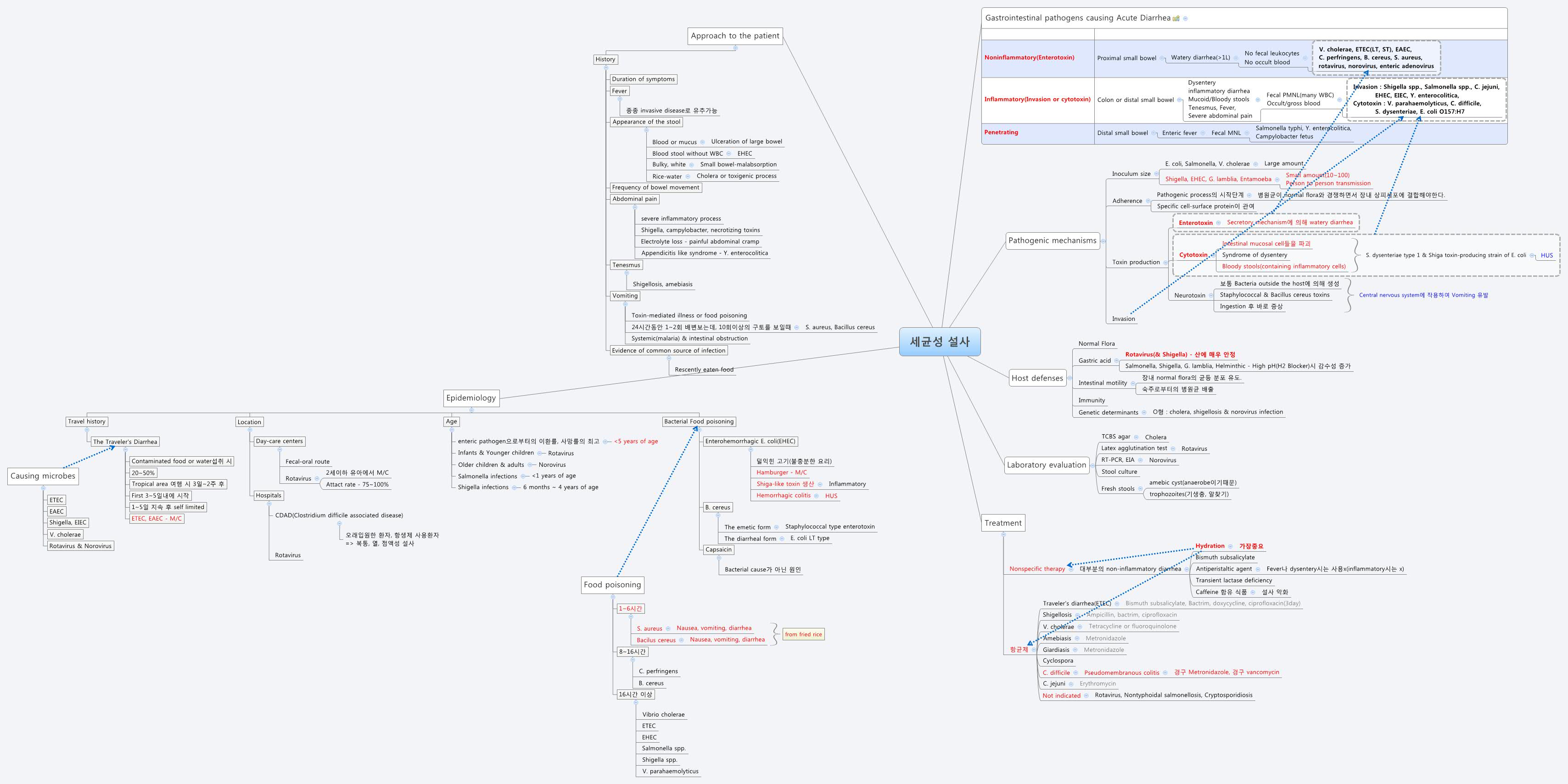Click the minus icon next to 'Hemorrhagic colitis'
The height and width of the screenshot is (784, 1568).
(x=816, y=496)
